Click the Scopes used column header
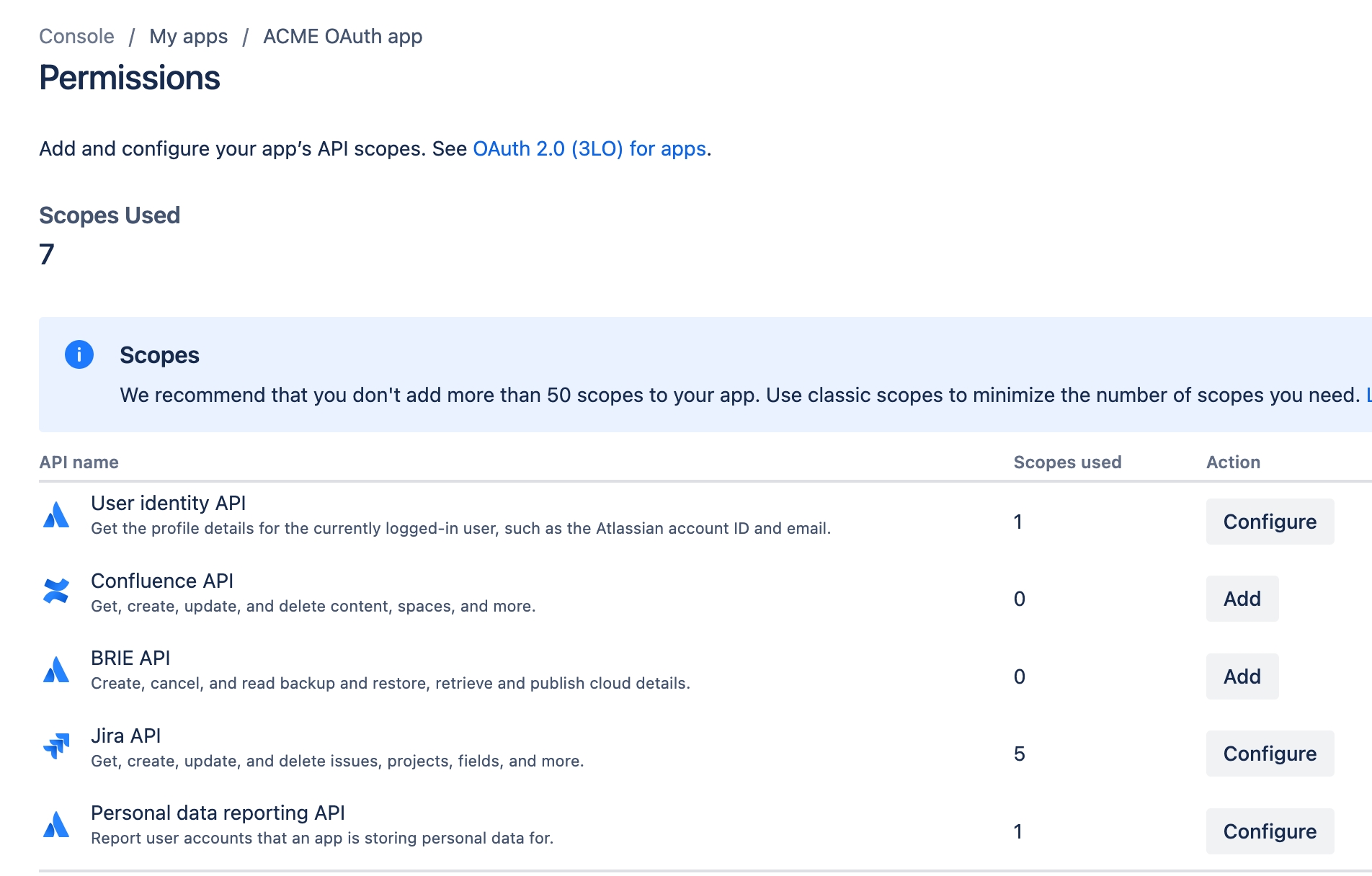 [x=1067, y=462]
